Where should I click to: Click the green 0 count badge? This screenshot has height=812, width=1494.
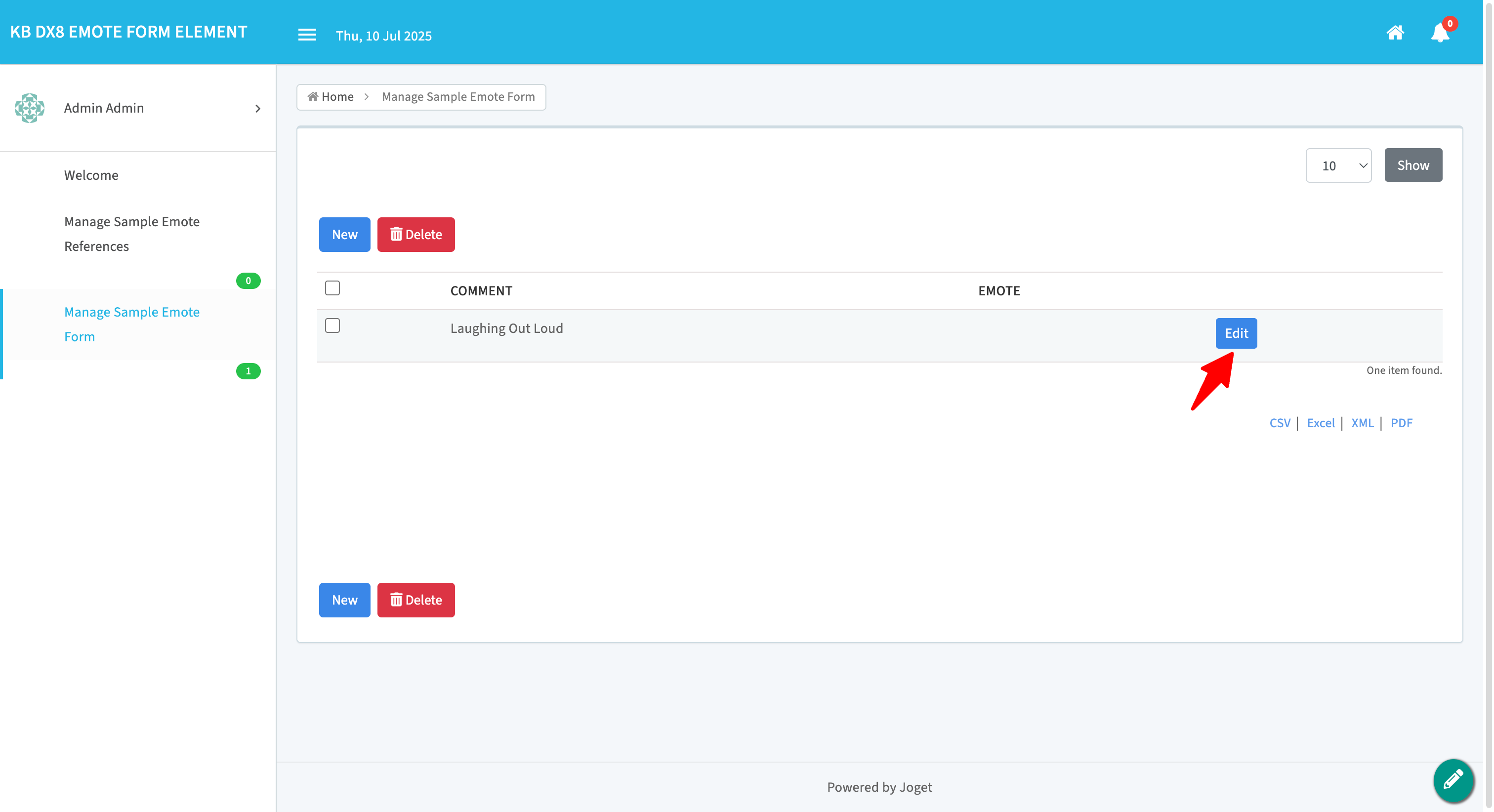248,281
